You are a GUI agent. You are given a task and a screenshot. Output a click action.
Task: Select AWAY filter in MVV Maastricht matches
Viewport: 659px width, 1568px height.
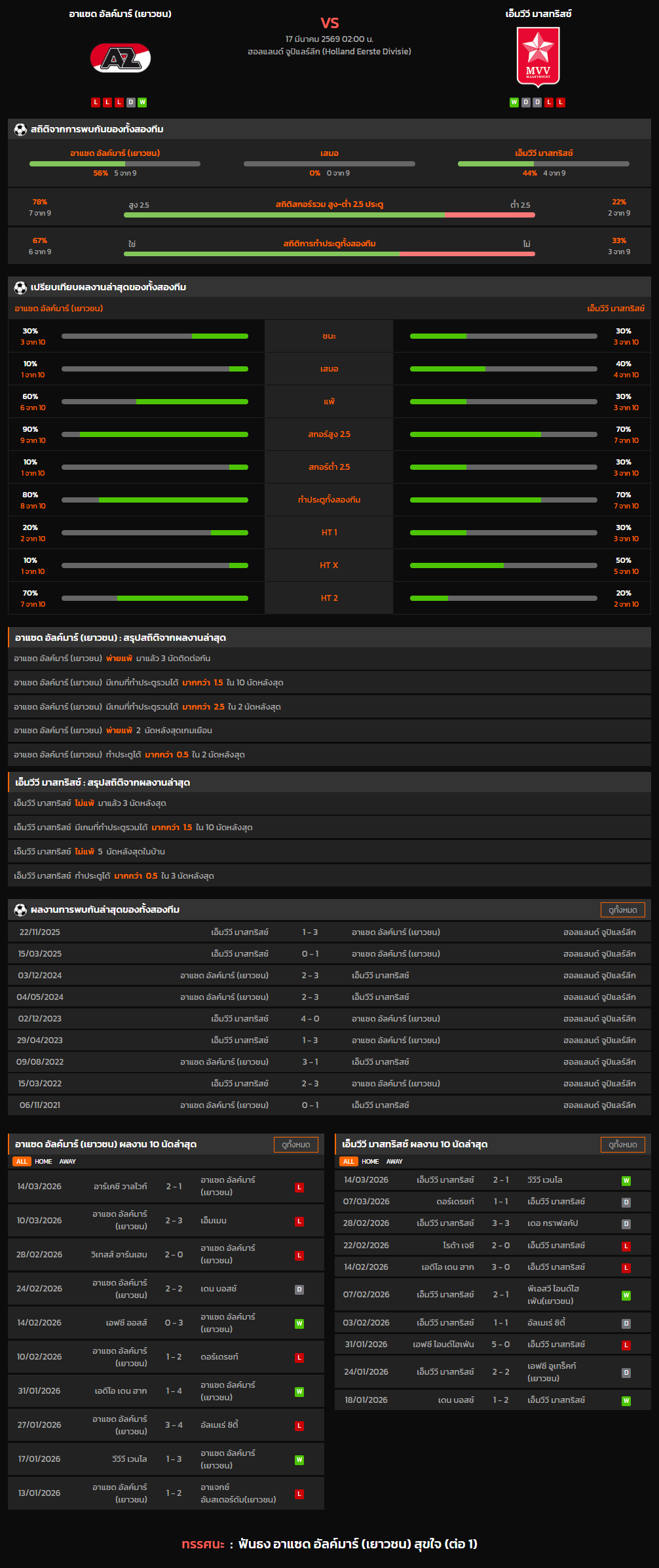click(394, 1161)
